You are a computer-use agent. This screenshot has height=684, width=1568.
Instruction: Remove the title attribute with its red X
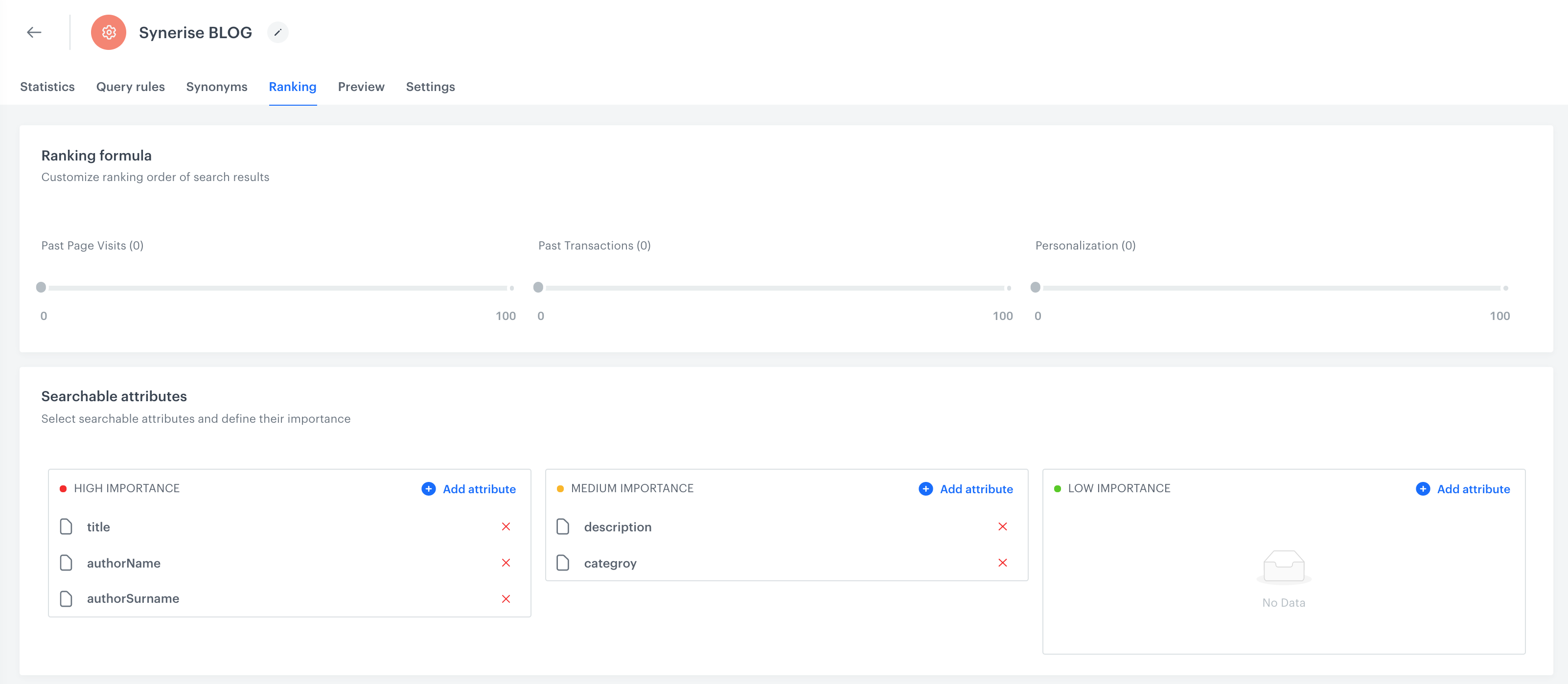[507, 527]
